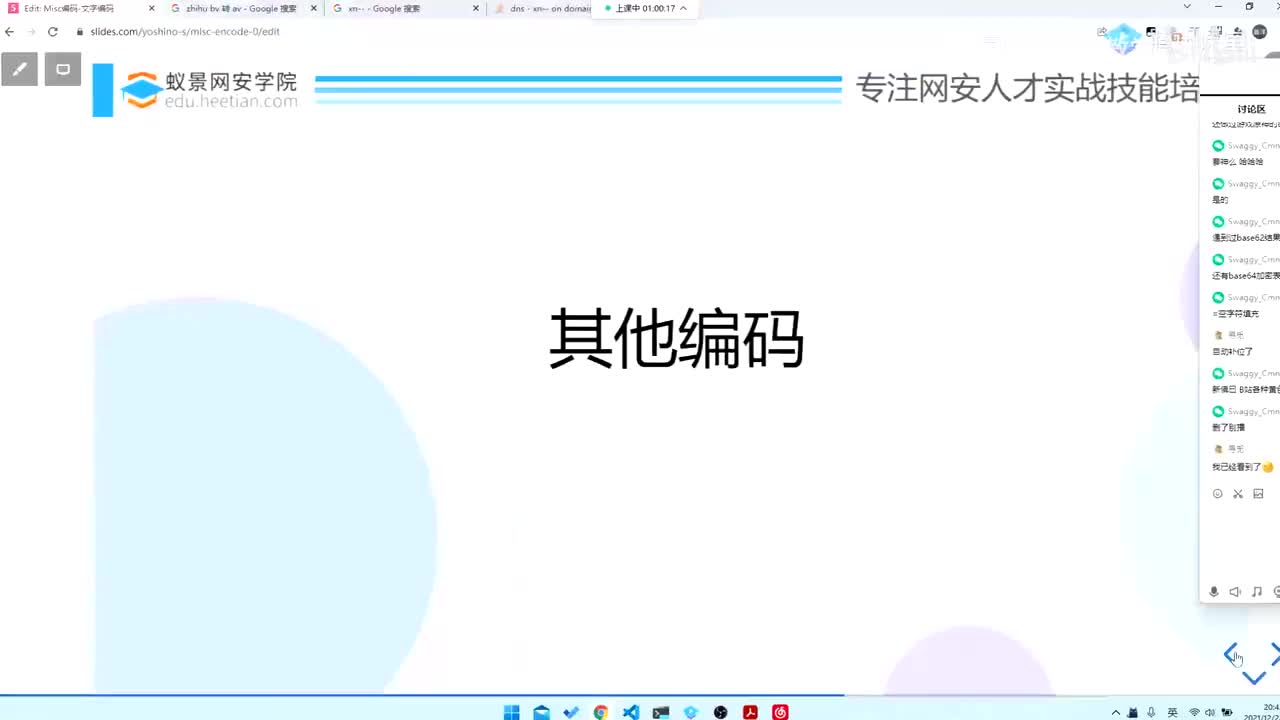Image resolution: width=1280 pixels, height=720 pixels.
Task: Click chat message 自动补位了
Action: pyautogui.click(x=1232, y=352)
